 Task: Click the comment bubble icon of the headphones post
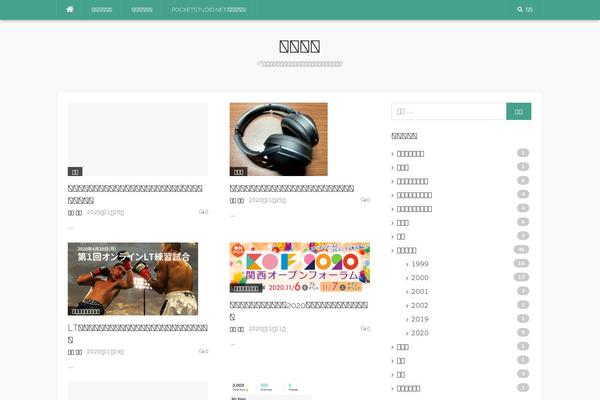365,200
